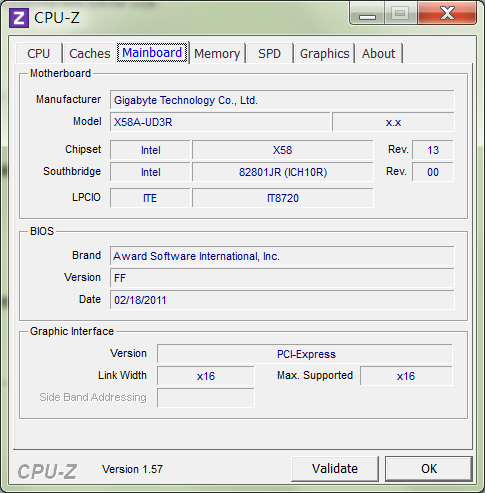
Task: Click the BIOS Date label
Action: tap(90, 299)
